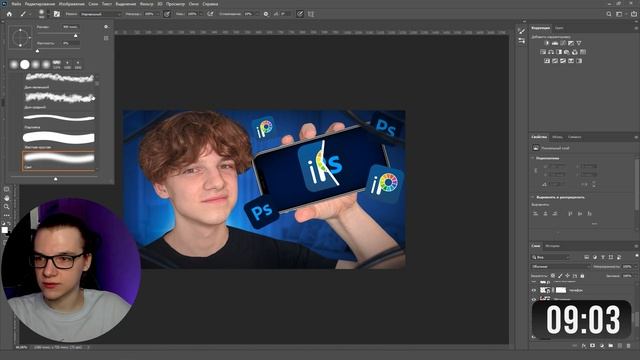Viewport: 640px width, 360px height.
Task: Add Black & White adjustment icon
Action: click(559, 52)
